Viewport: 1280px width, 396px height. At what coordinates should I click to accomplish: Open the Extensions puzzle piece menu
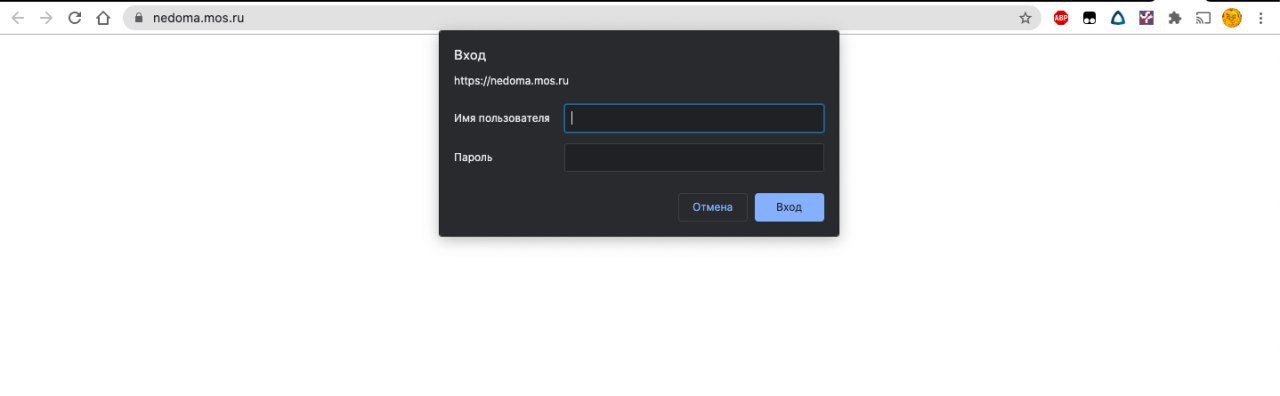1175,18
